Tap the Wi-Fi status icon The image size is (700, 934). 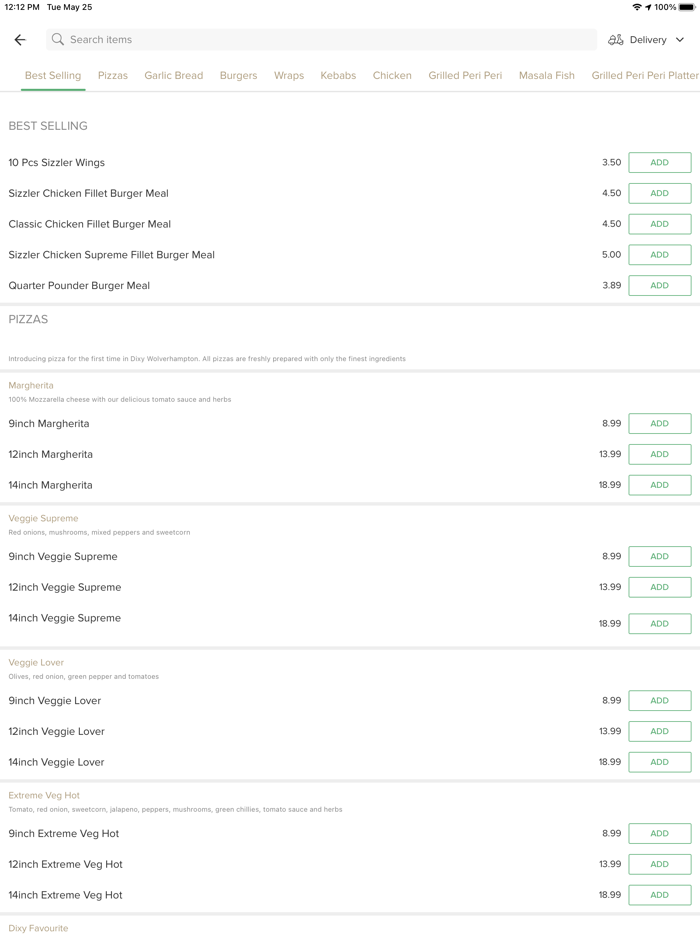point(636,7)
